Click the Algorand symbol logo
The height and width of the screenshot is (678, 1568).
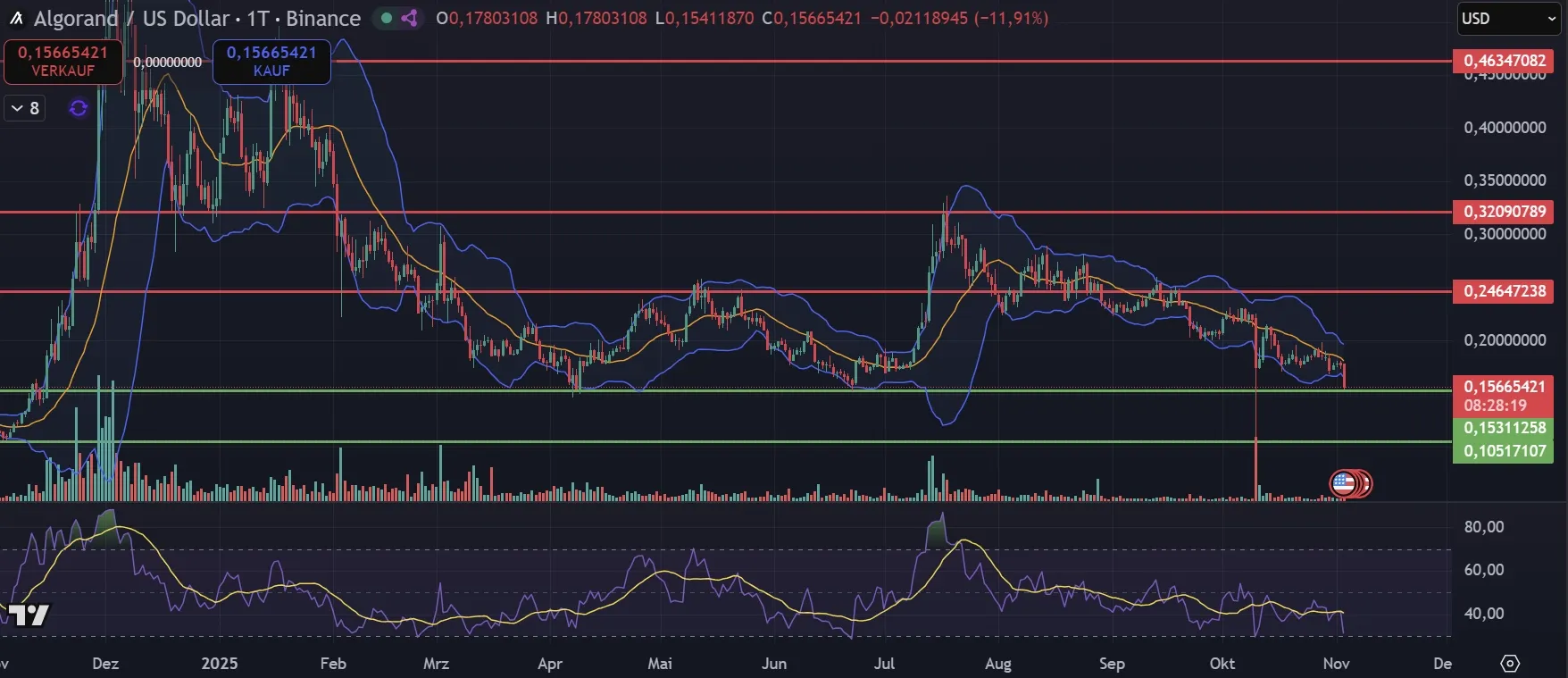pyautogui.click(x=15, y=19)
